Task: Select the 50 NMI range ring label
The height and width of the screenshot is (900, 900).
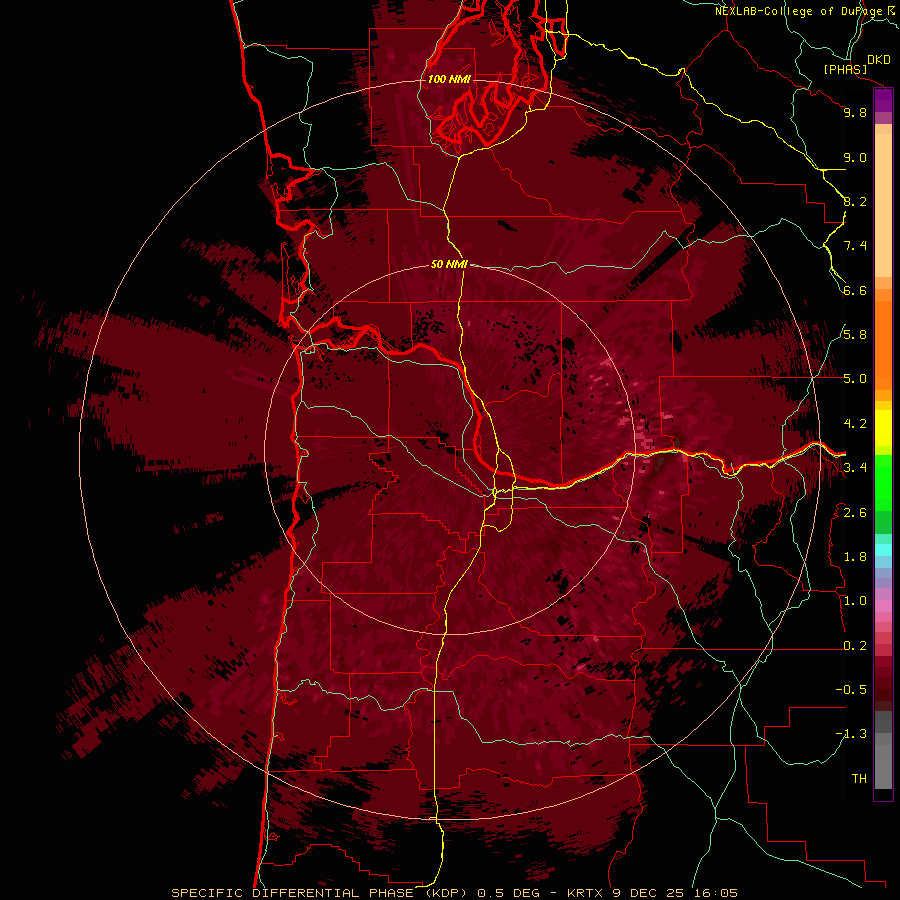Action: tap(449, 264)
